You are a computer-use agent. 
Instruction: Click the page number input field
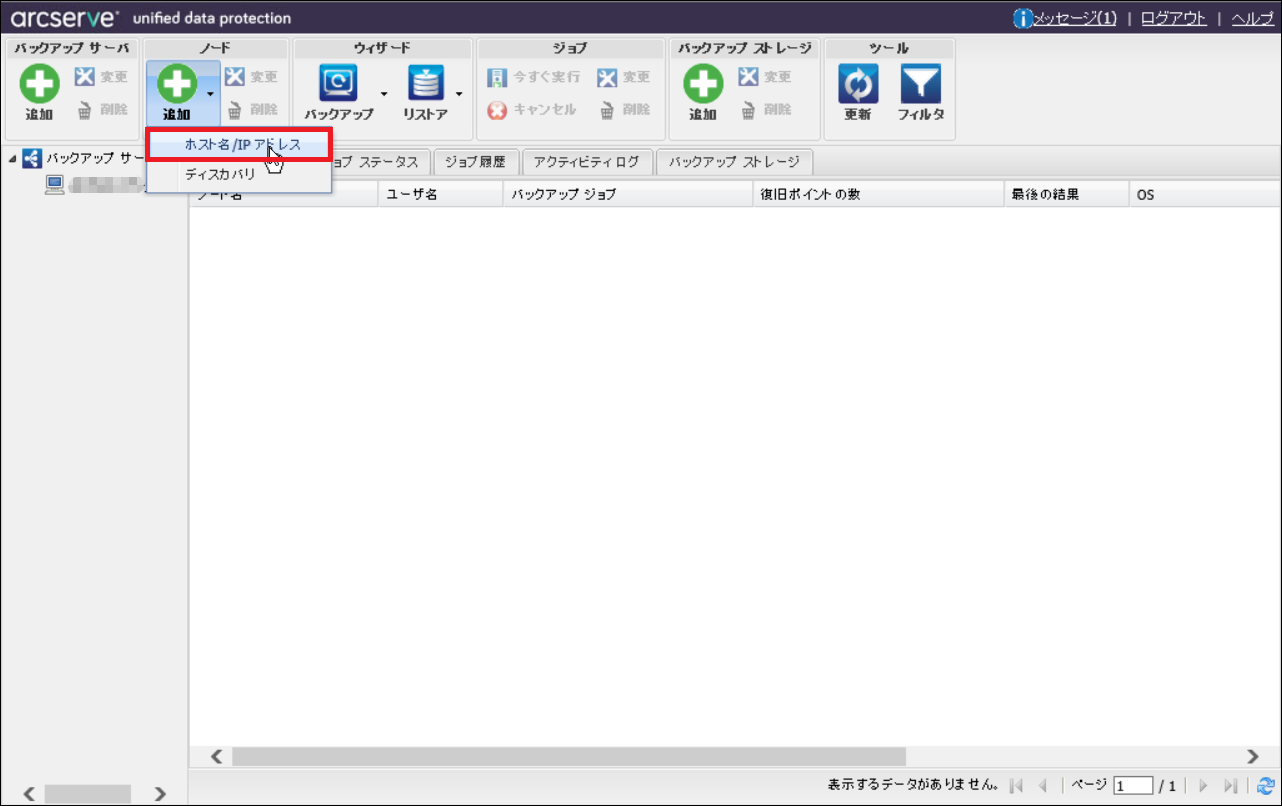click(1134, 786)
